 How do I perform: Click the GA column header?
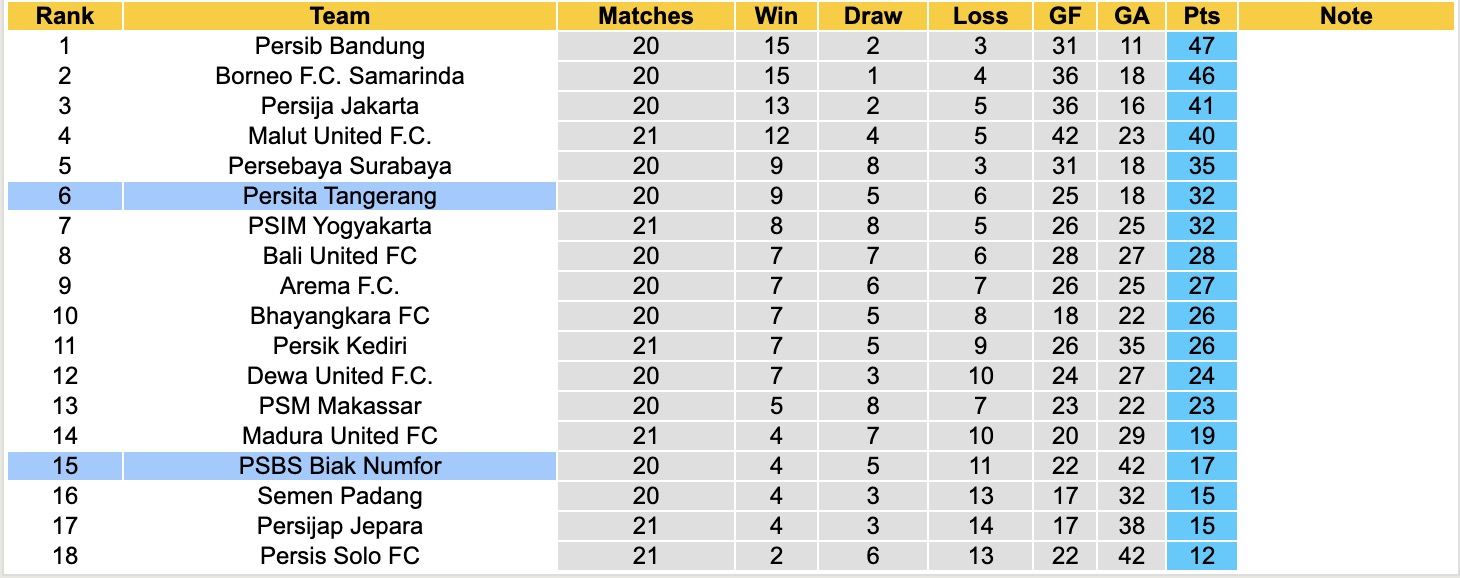pyautogui.click(x=1132, y=16)
